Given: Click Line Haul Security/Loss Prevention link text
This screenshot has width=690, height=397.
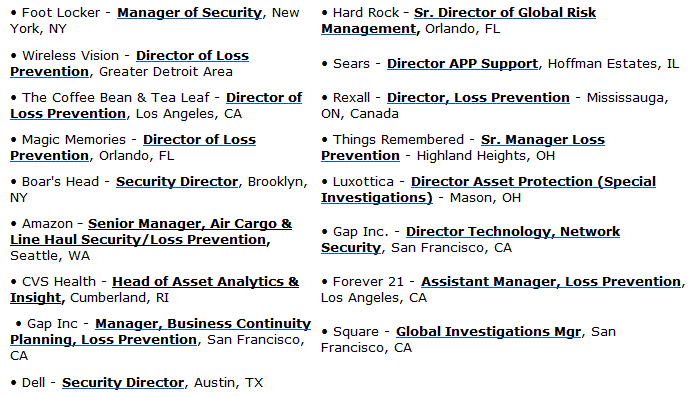Looking at the screenshot, I should point(140,240).
